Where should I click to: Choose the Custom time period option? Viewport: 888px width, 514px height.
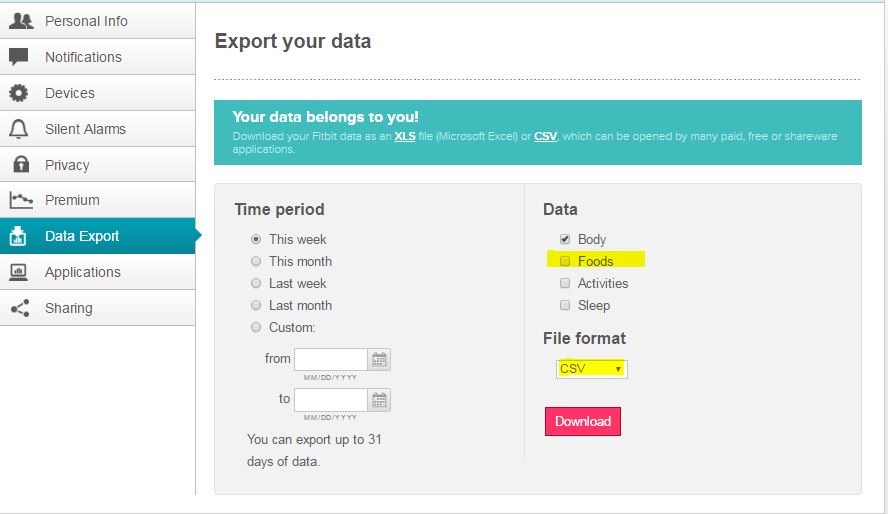[256, 327]
